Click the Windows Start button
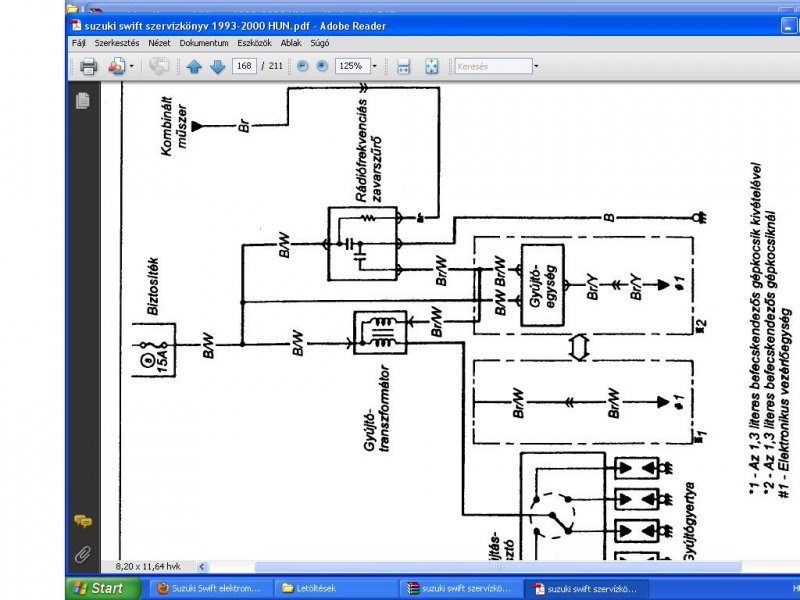The height and width of the screenshot is (600, 800). point(103,588)
